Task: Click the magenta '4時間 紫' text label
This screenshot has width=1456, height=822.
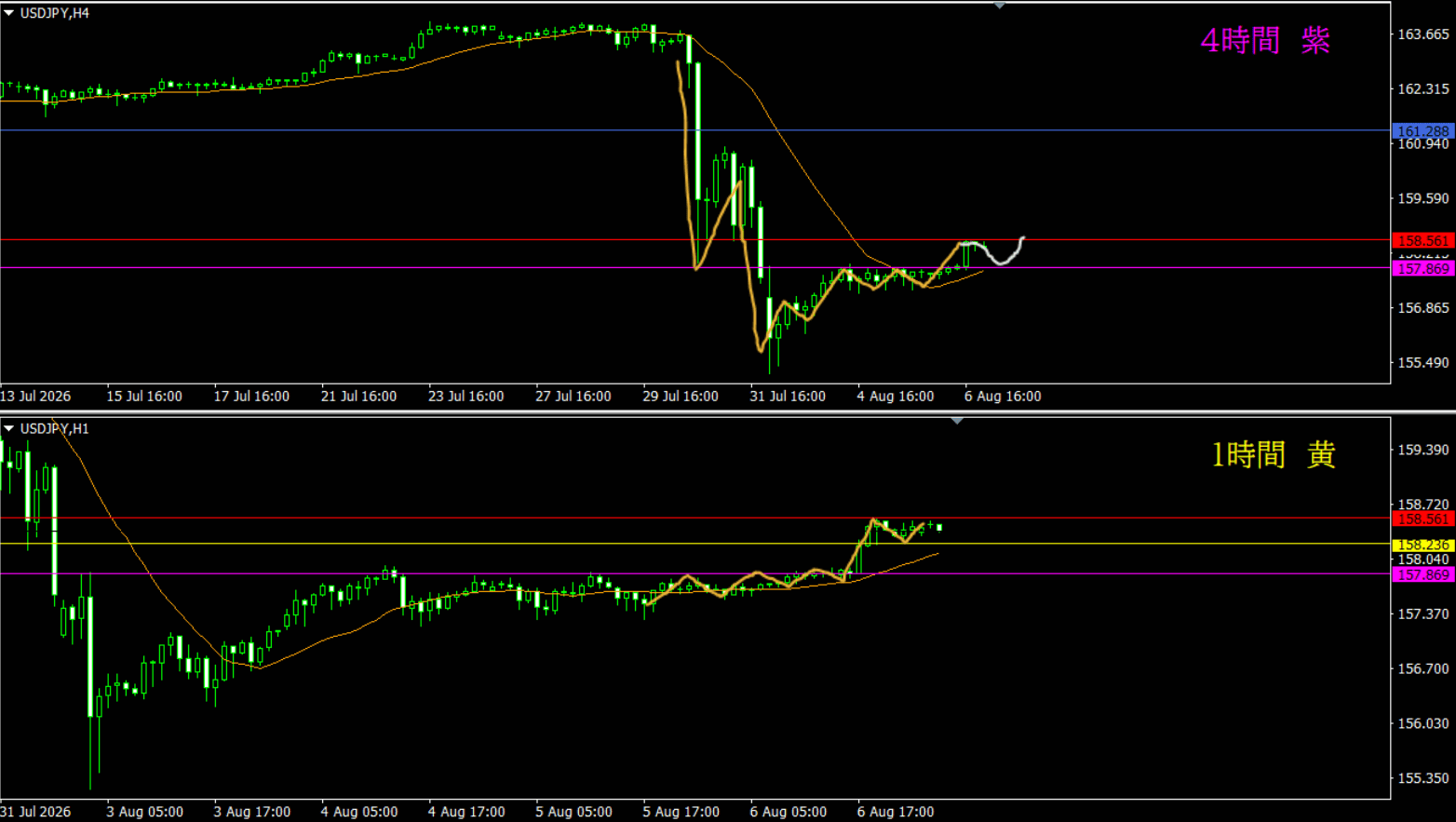Action: tap(1265, 40)
